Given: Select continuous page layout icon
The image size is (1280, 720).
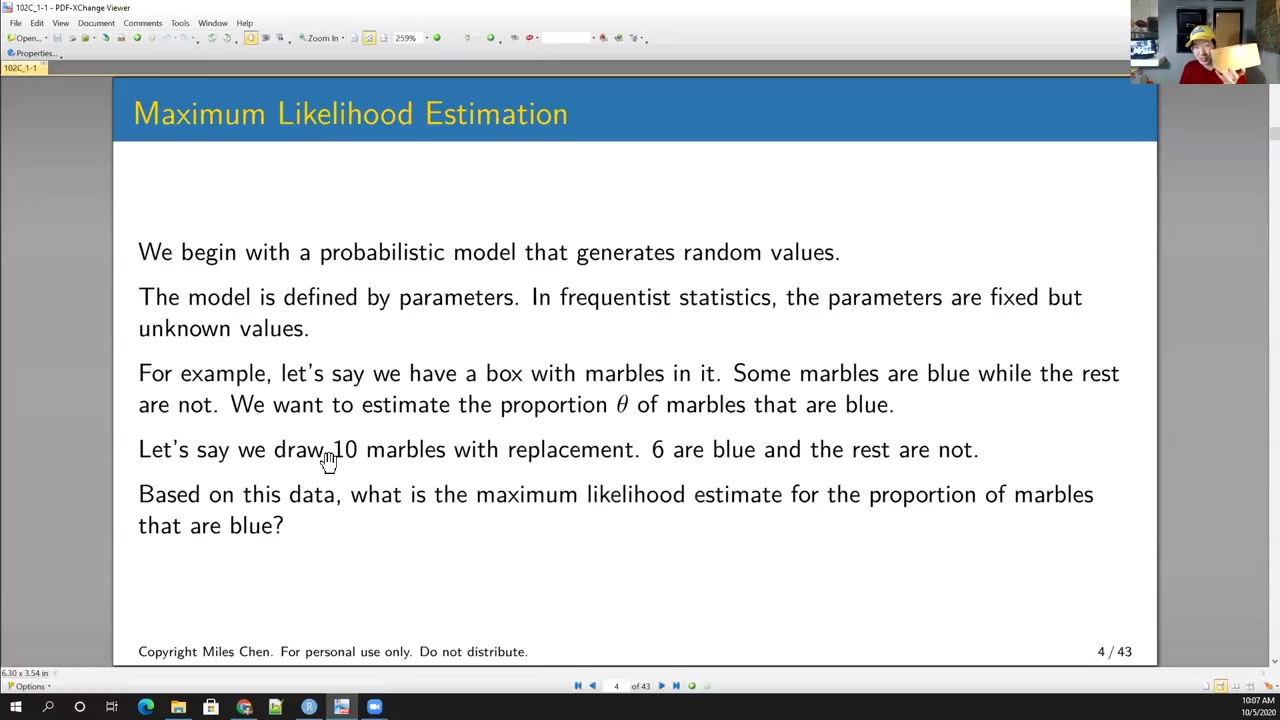Looking at the screenshot, I should (1220, 686).
